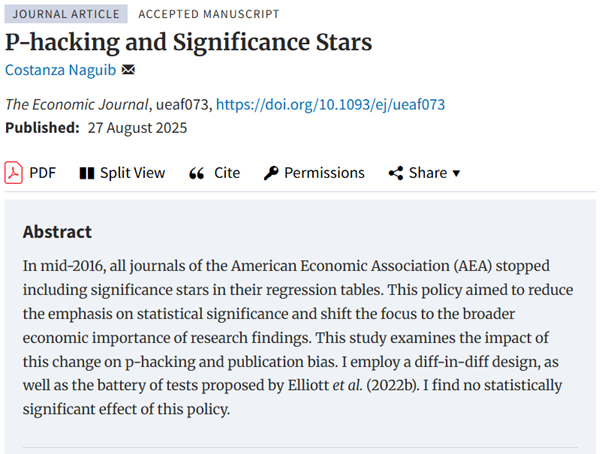Image resolution: width=602 pixels, height=454 pixels.
Task: Click the Abstract heading
Action: pyautogui.click(x=57, y=232)
